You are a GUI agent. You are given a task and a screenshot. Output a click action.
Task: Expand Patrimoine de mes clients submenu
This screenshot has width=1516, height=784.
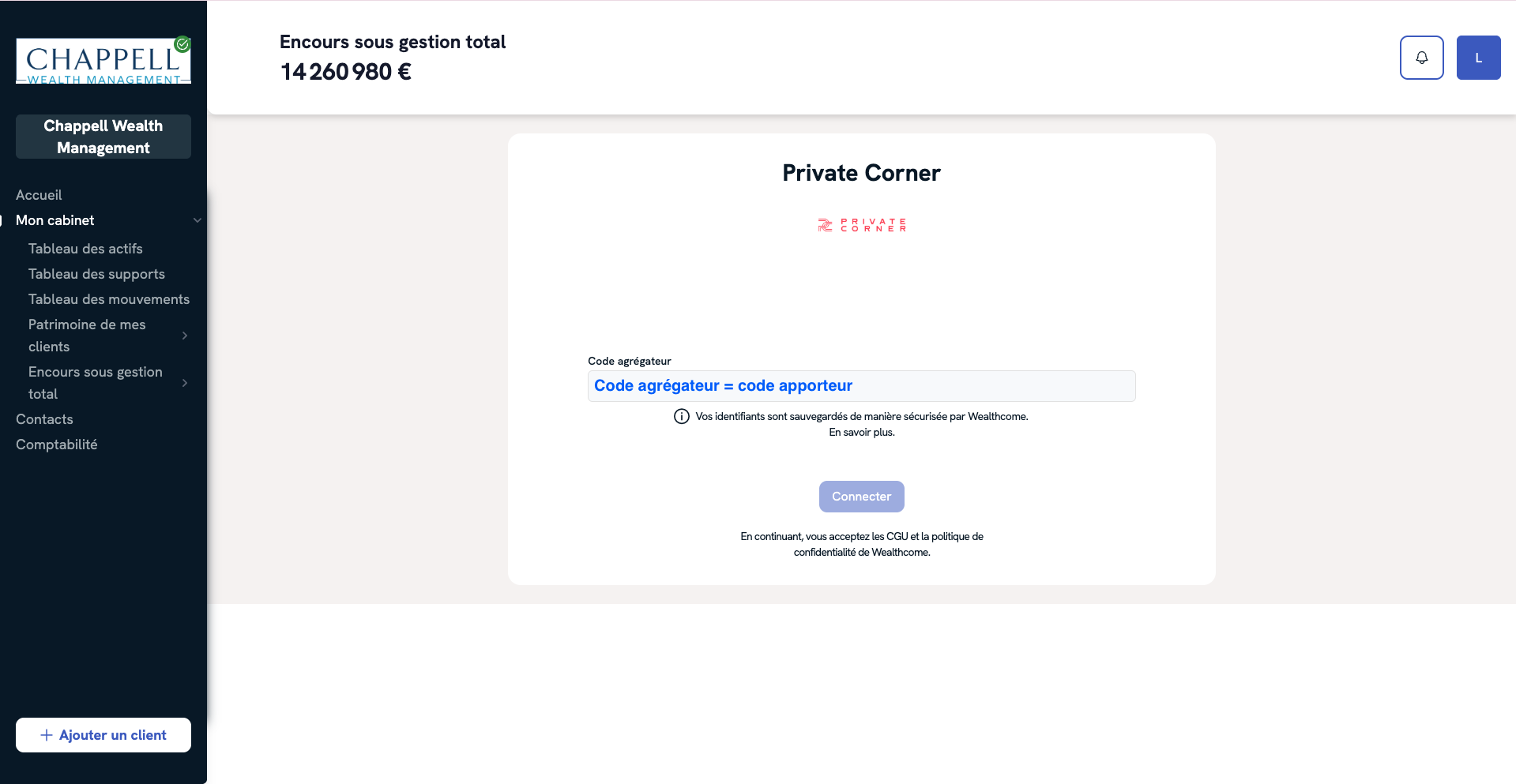click(x=185, y=336)
